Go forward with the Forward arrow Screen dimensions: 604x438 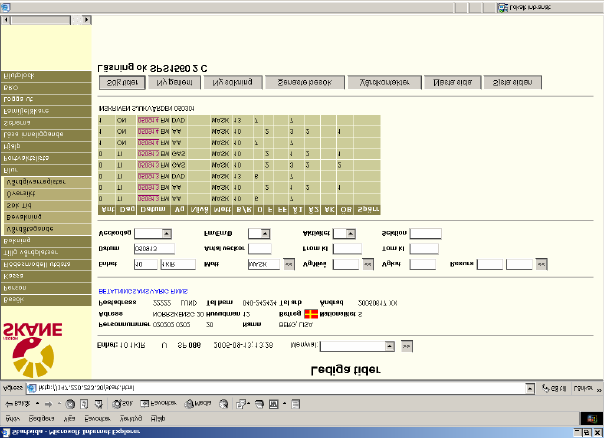coord(49,404)
